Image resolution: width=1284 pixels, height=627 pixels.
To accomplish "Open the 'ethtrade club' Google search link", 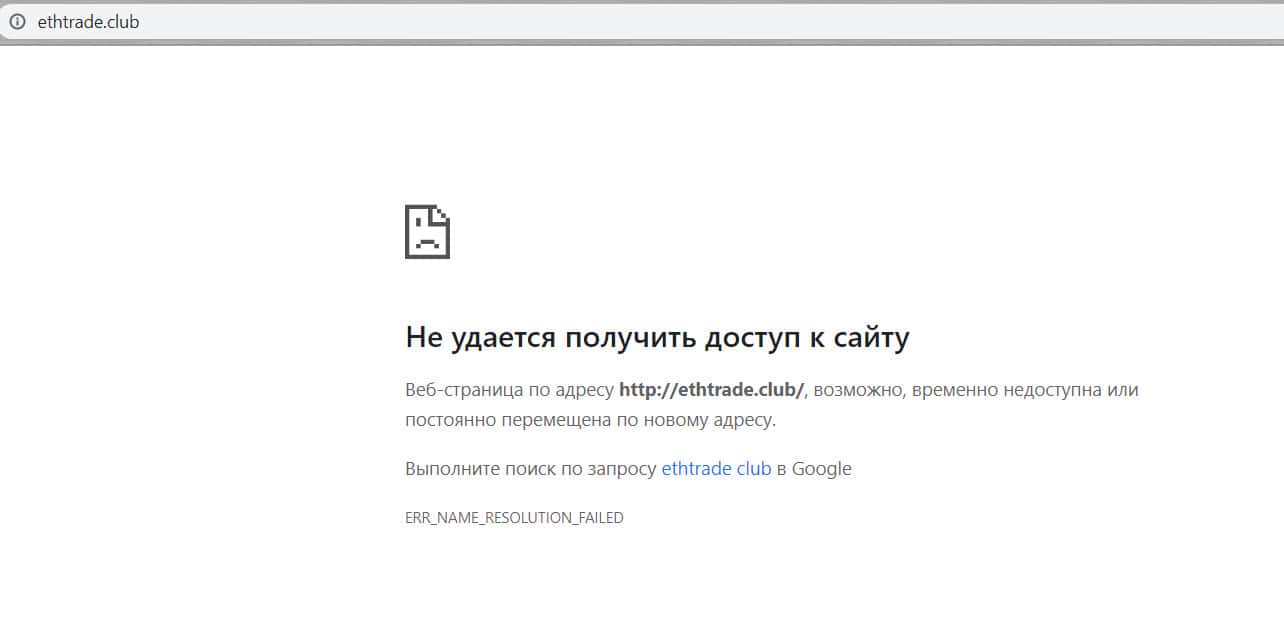I will [x=716, y=468].
